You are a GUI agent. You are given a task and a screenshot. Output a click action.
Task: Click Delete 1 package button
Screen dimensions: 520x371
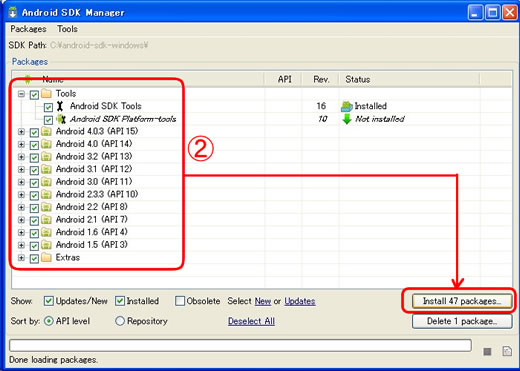tap(462, 321)
